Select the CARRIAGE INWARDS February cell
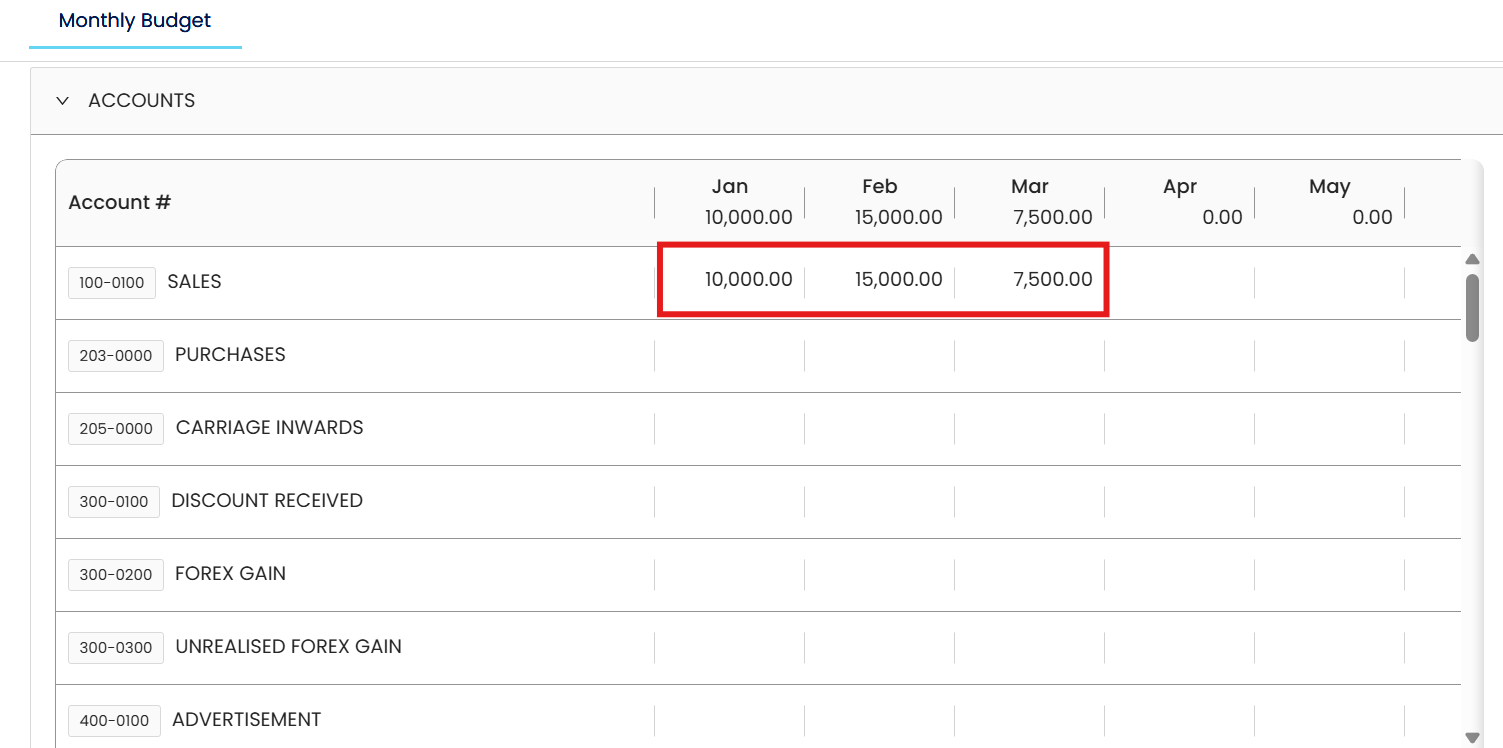Screen dimensions: 1503x748 click(880, 429)
